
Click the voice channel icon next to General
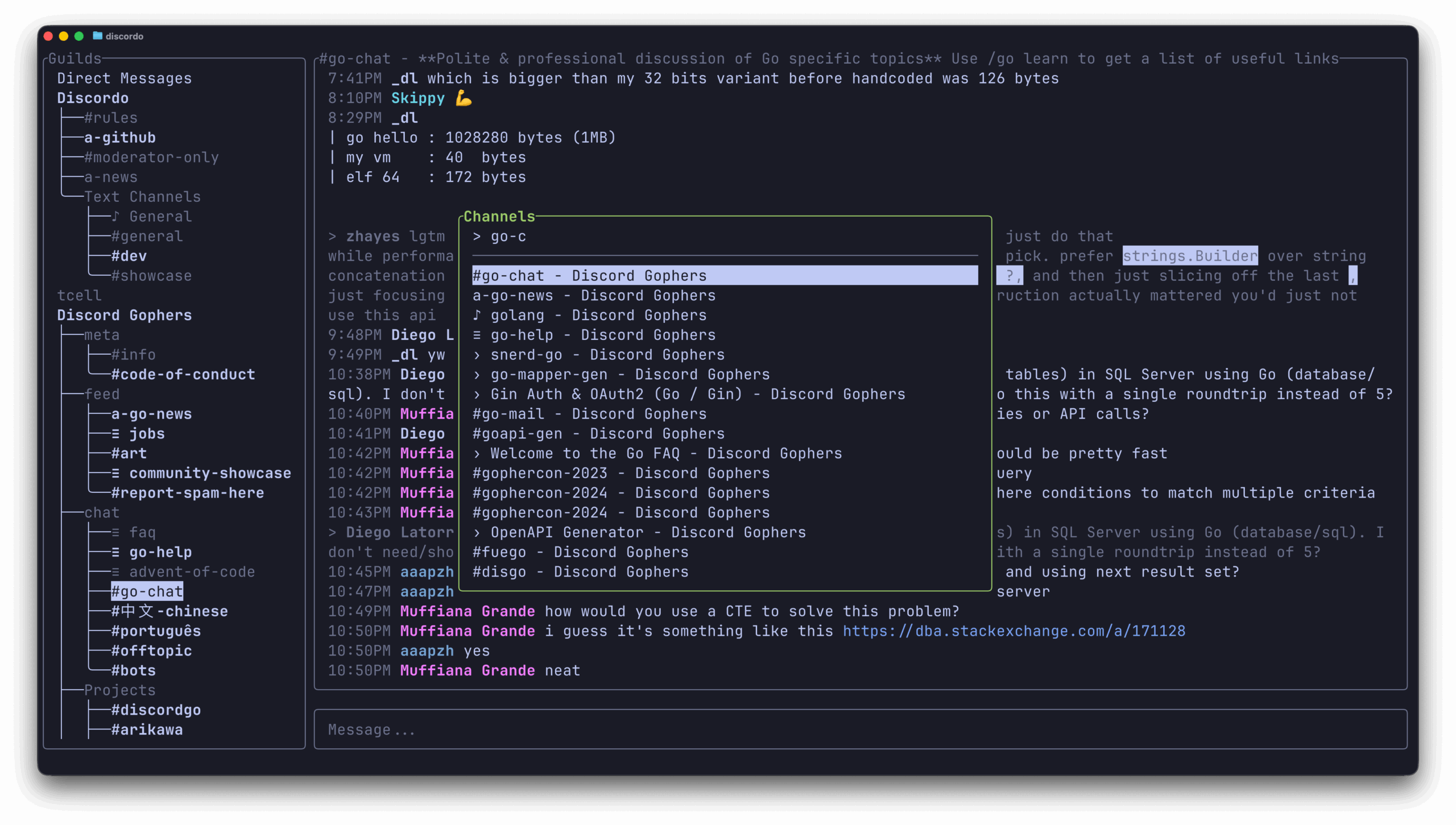pyautogui.click(x=115, y=216)
